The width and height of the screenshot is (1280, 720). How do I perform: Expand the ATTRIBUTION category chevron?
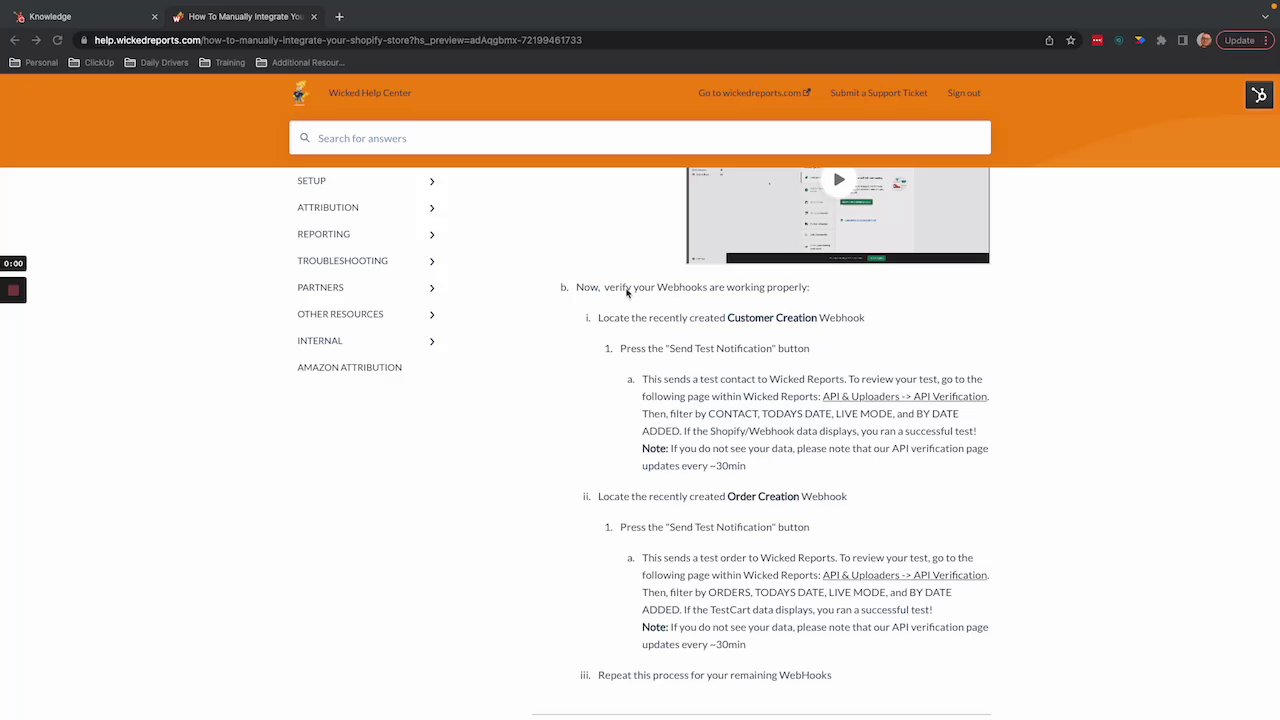pyautogui.click(x=432, y=208)
